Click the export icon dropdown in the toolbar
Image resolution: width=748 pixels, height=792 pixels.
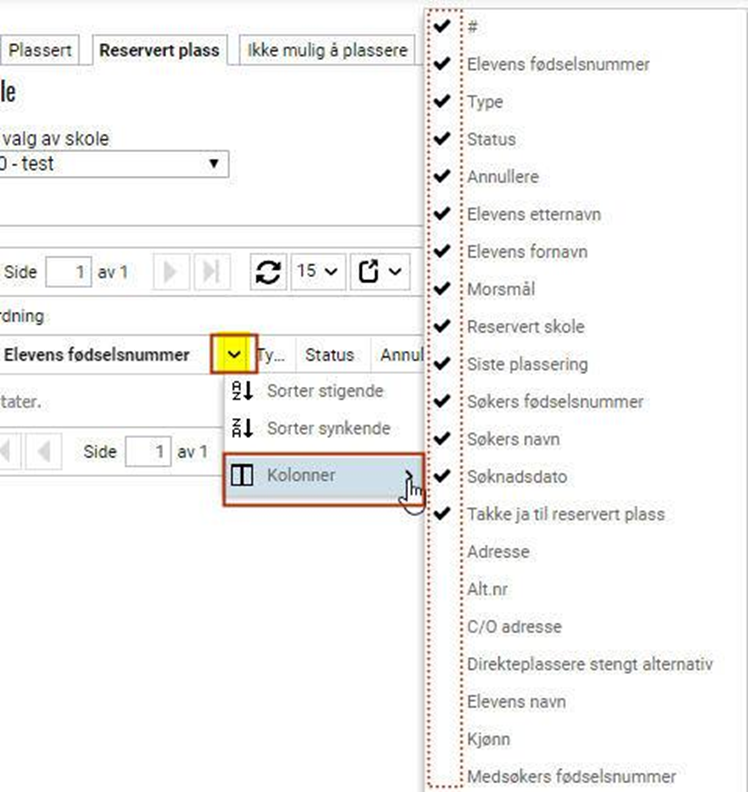[x=381, y=272]
